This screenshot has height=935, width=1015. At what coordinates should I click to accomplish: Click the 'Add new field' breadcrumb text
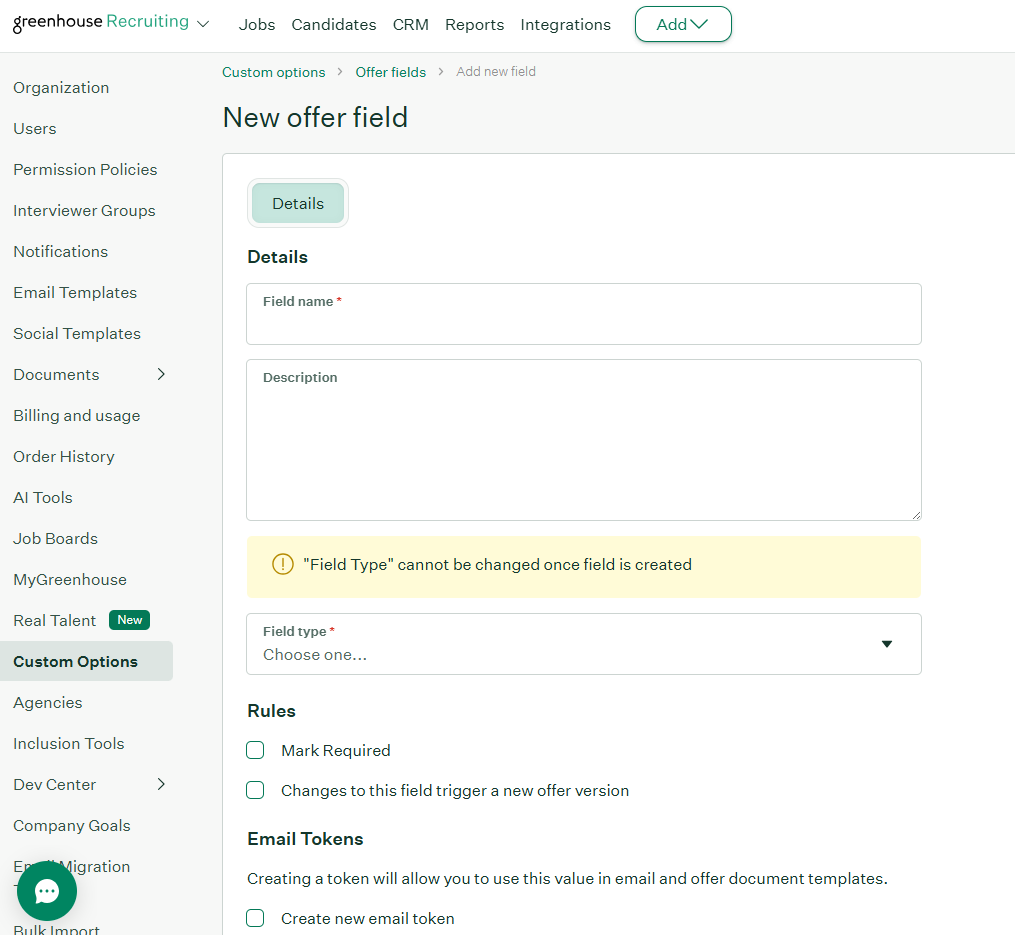(x=496, y=71)
